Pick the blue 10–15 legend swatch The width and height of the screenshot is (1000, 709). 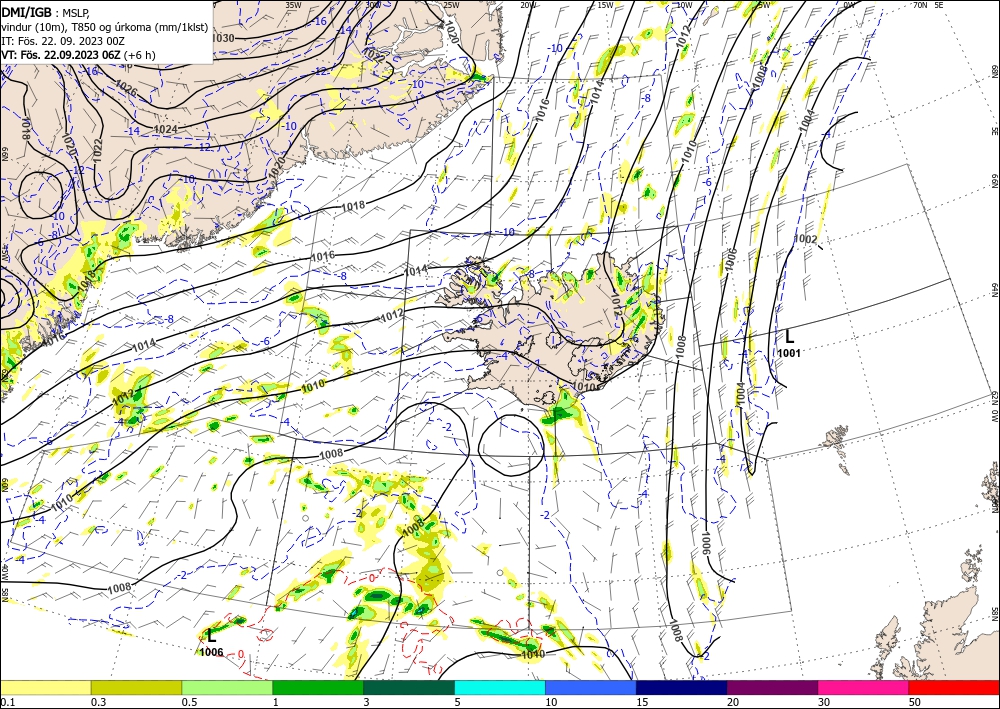click(x=591, y=687)
